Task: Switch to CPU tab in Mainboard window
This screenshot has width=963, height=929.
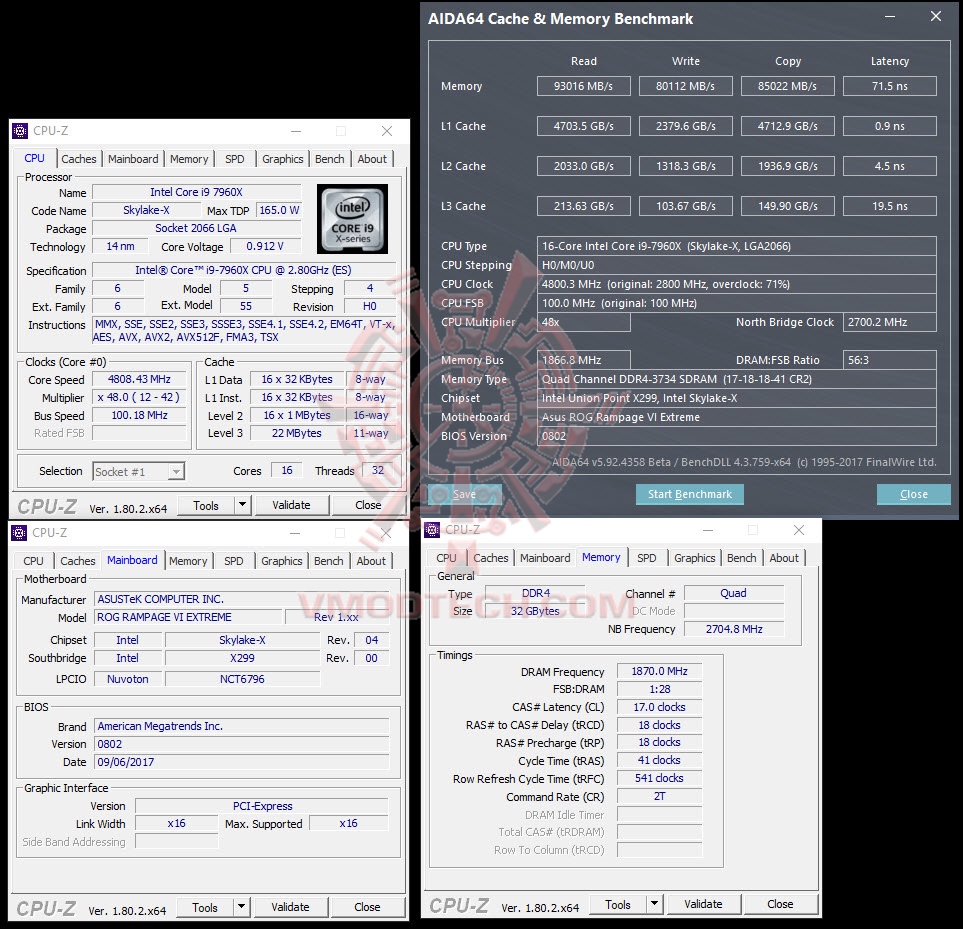Action: (33, 561)
